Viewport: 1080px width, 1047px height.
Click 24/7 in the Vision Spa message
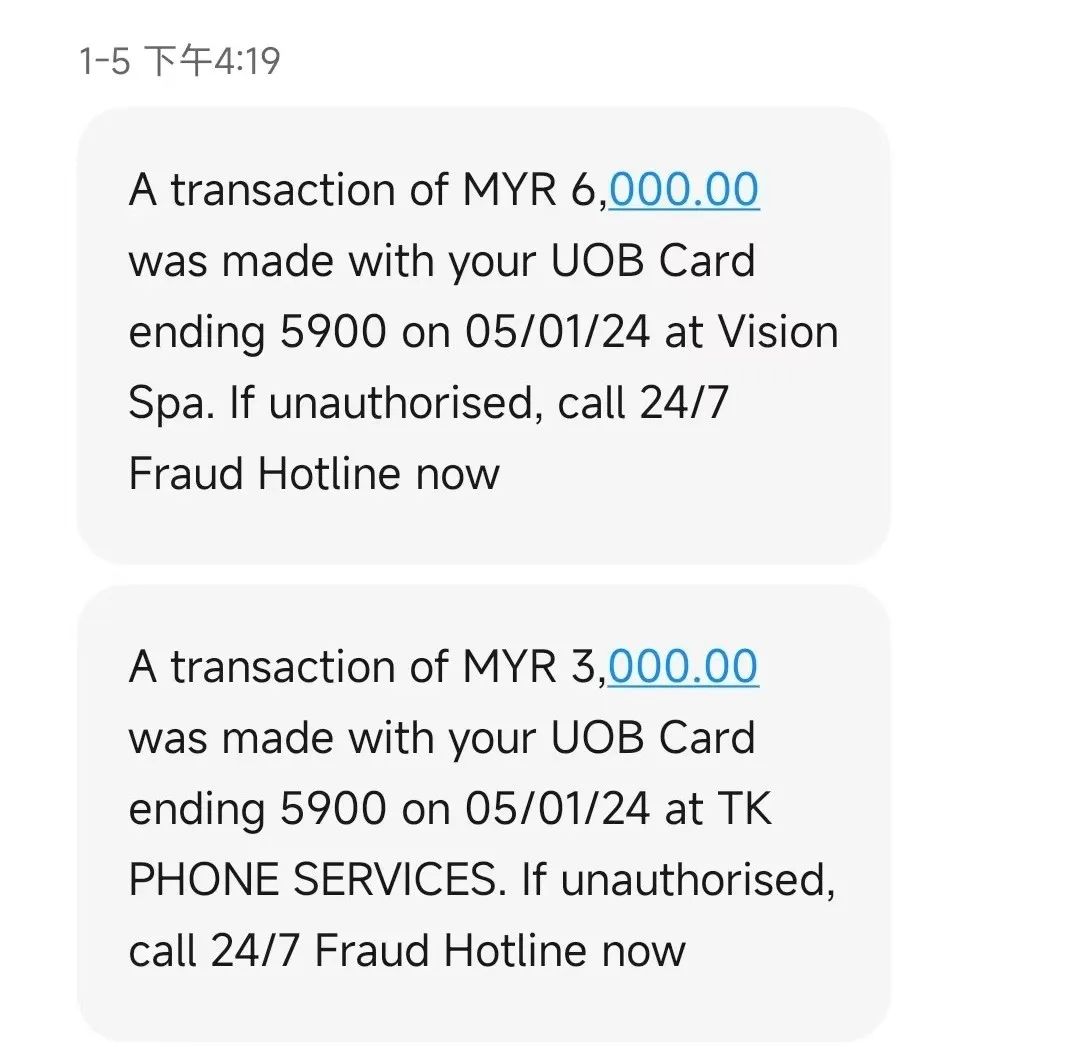point(685,403)
